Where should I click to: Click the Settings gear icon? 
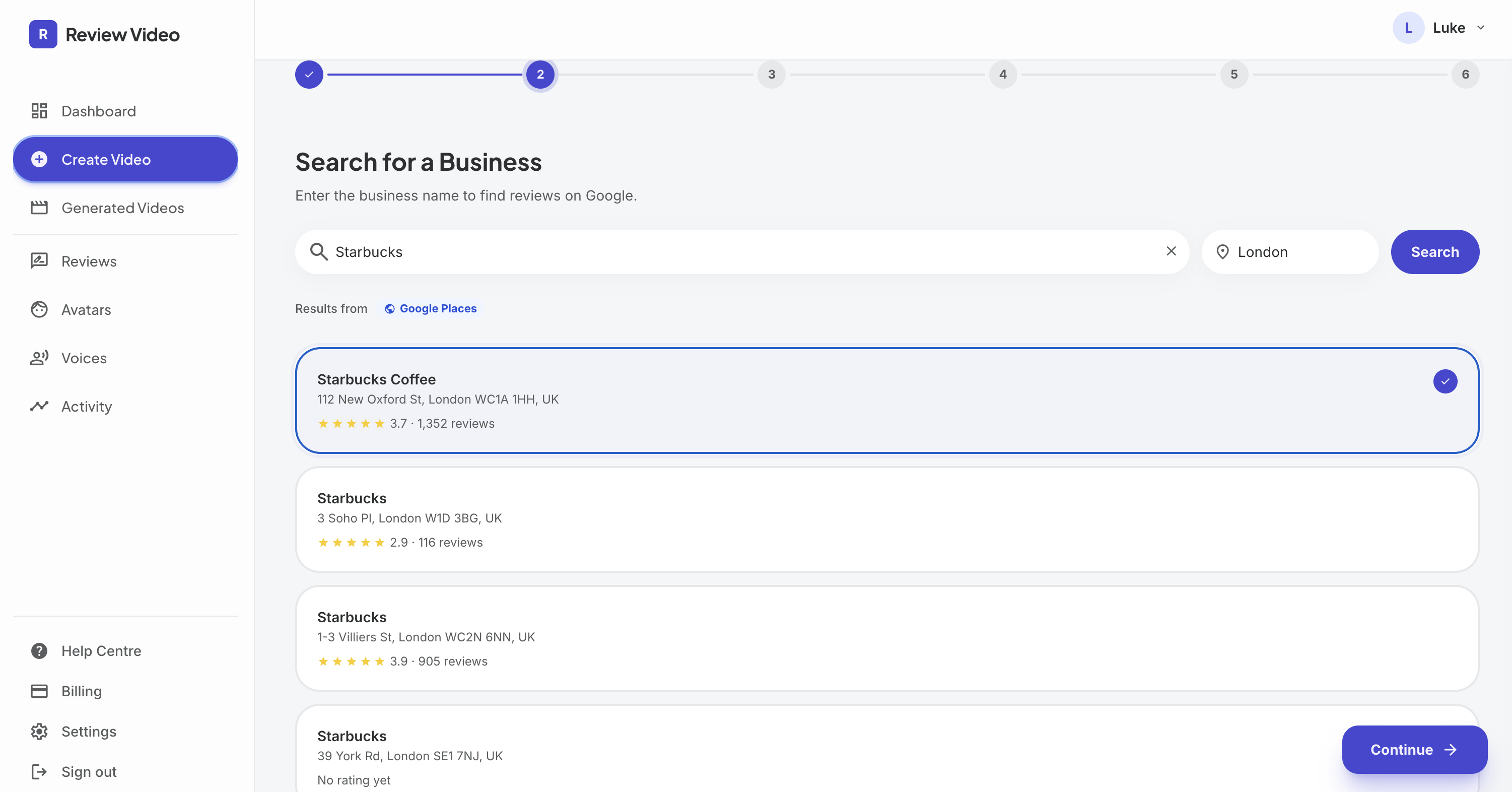click(x=39, y=732)
